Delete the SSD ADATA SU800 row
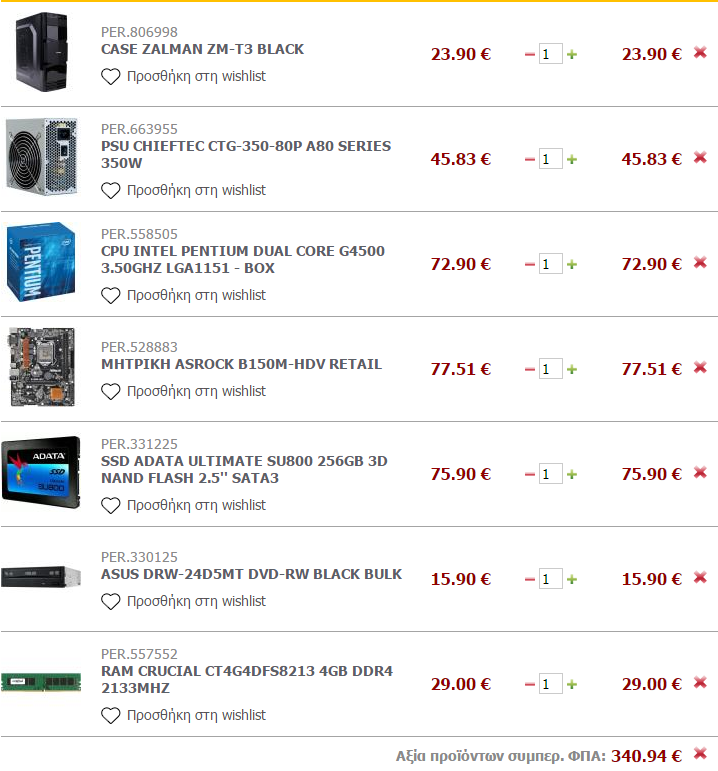 [x=700, y=473]
